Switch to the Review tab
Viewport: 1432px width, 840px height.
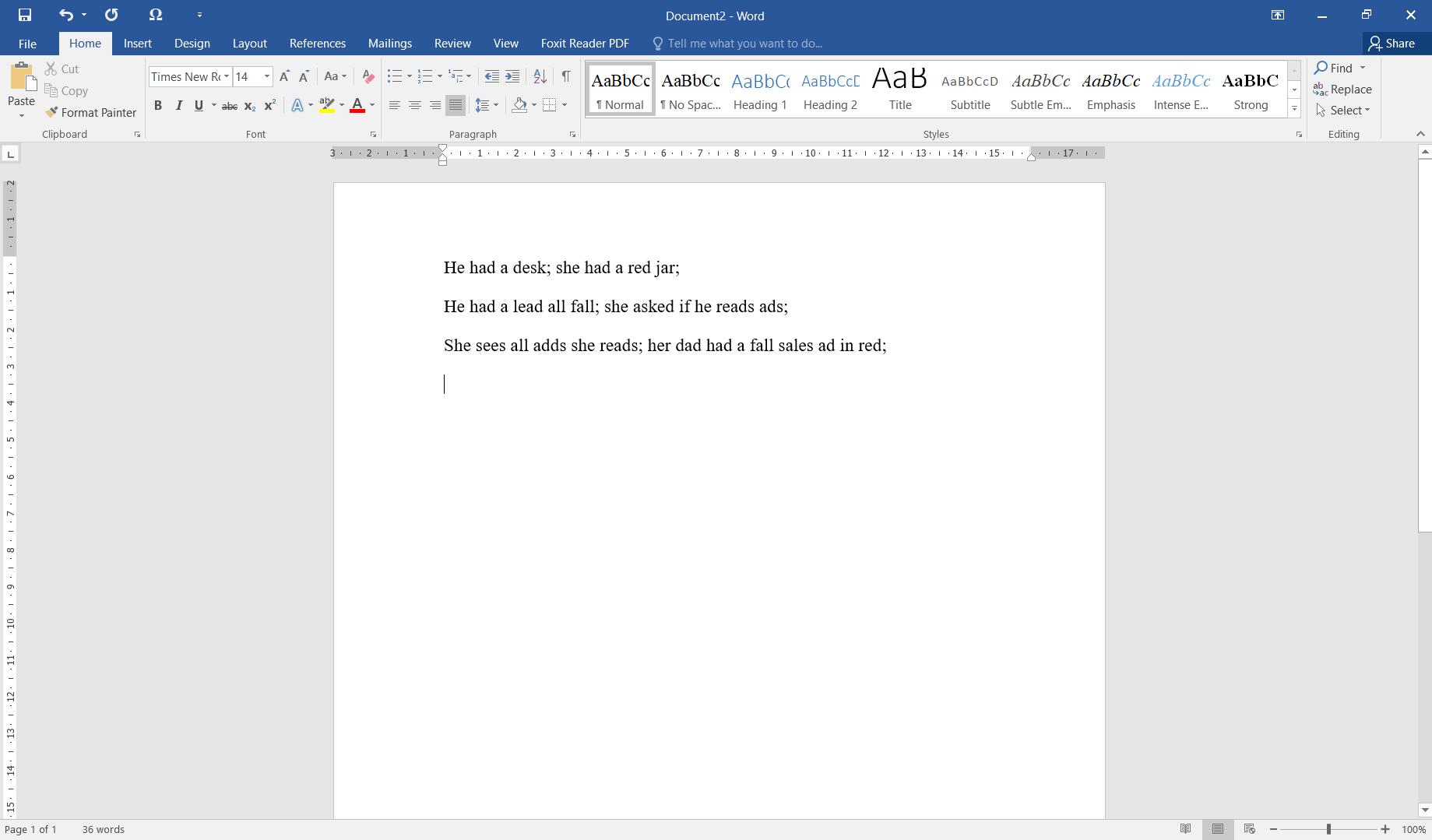pyautogui.click(x=452, y=44)
